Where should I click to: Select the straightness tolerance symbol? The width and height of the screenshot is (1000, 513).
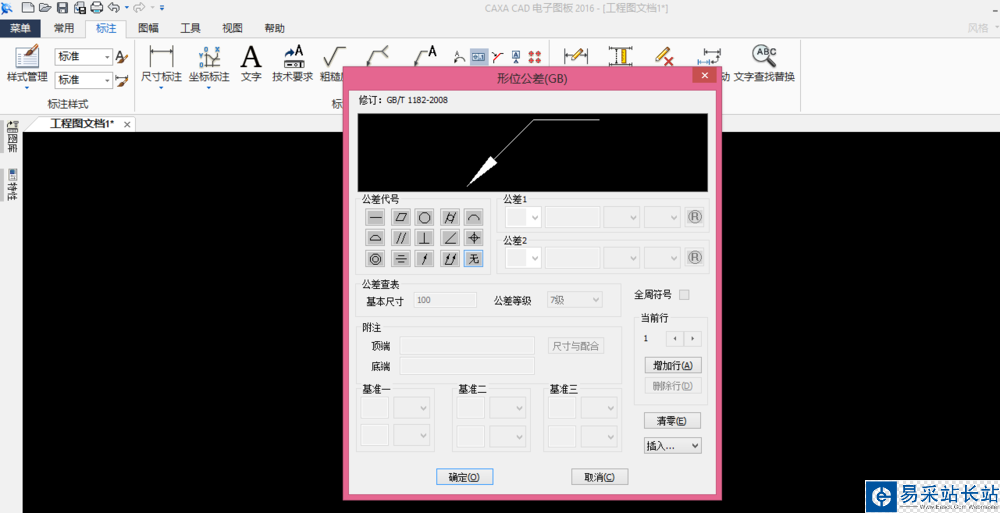tap(375, 218)
